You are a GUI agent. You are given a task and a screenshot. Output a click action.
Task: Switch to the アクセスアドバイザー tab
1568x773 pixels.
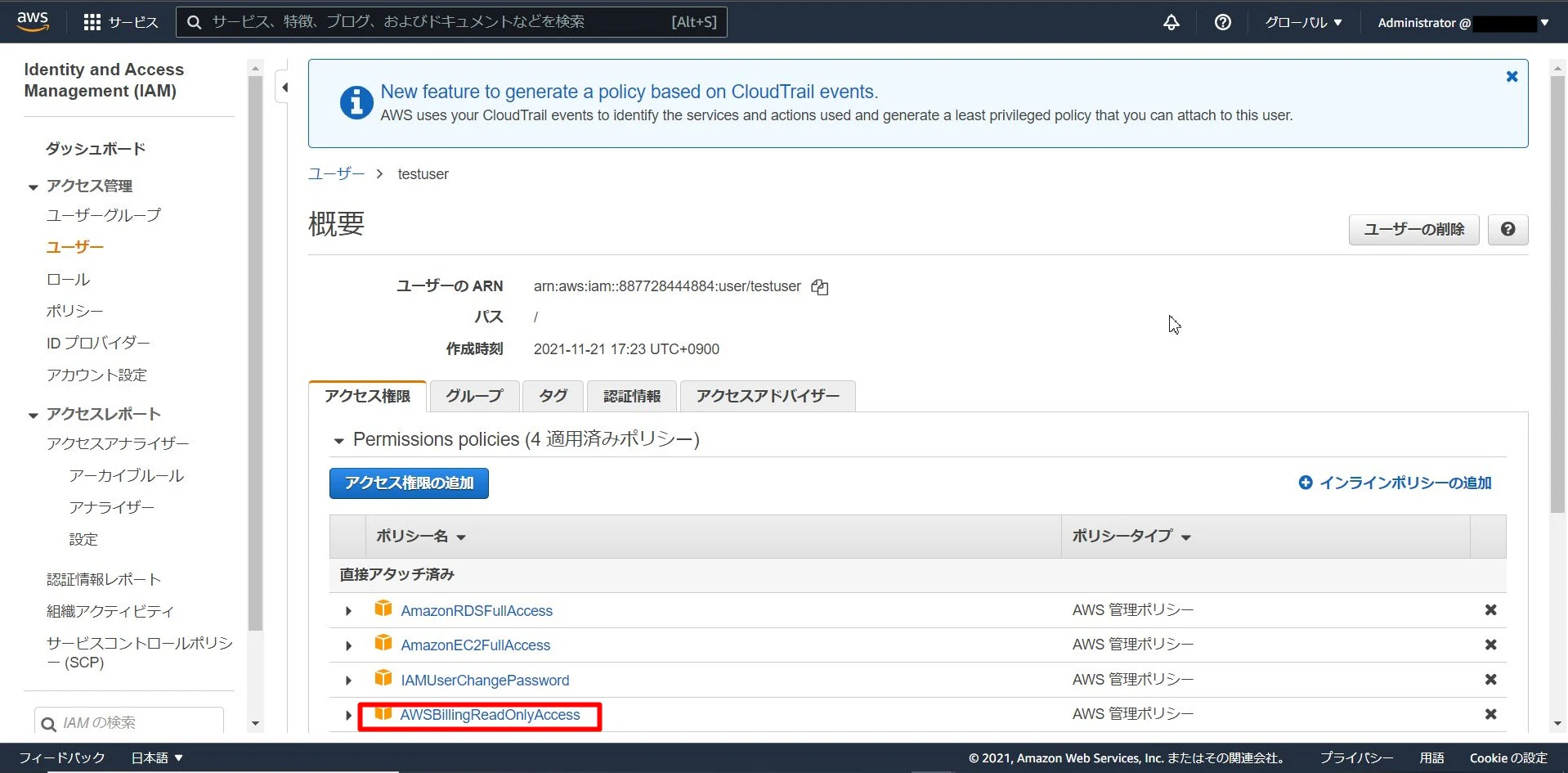coord(768,396)
